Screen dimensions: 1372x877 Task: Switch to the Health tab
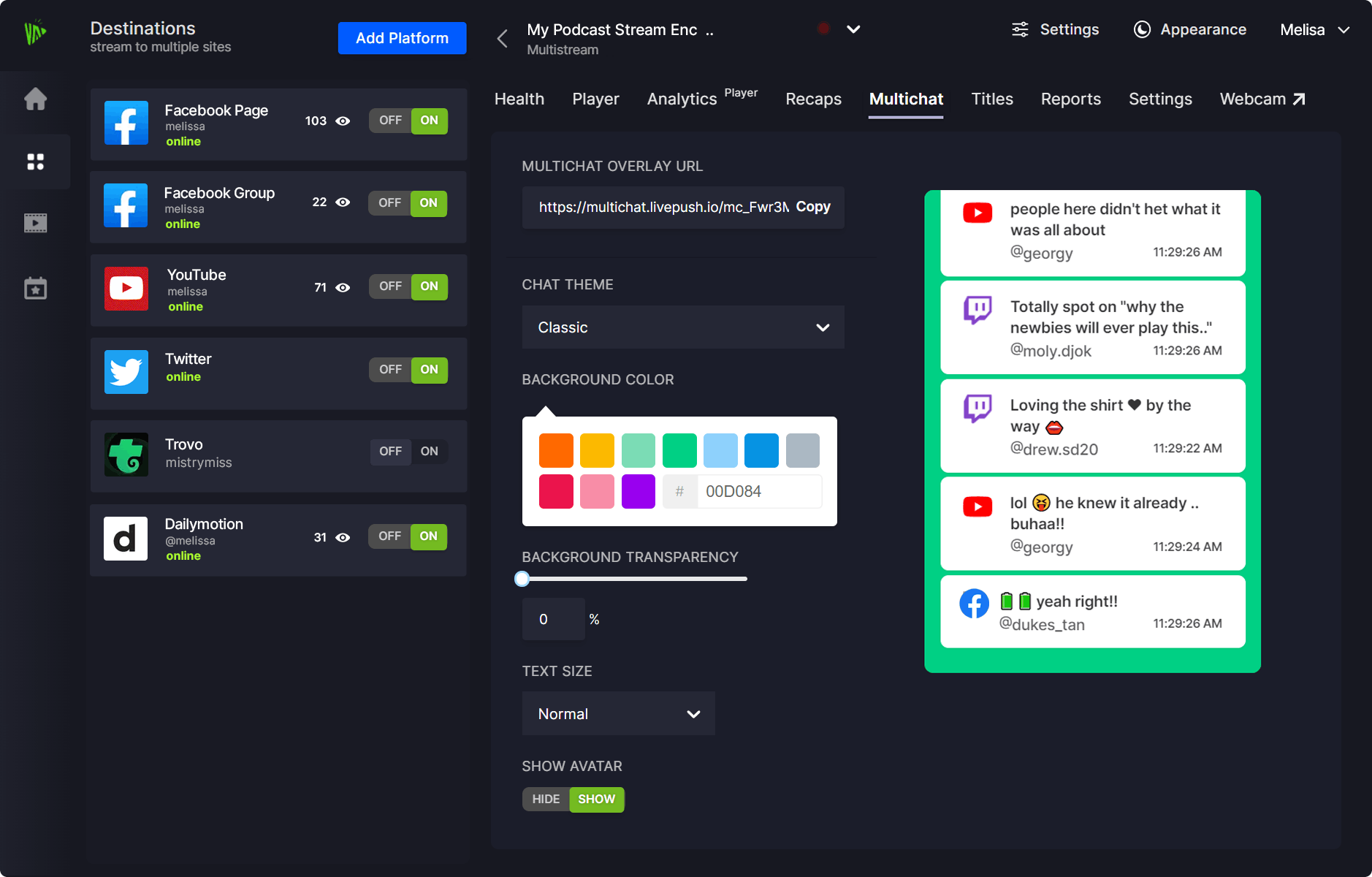[519, 99]
